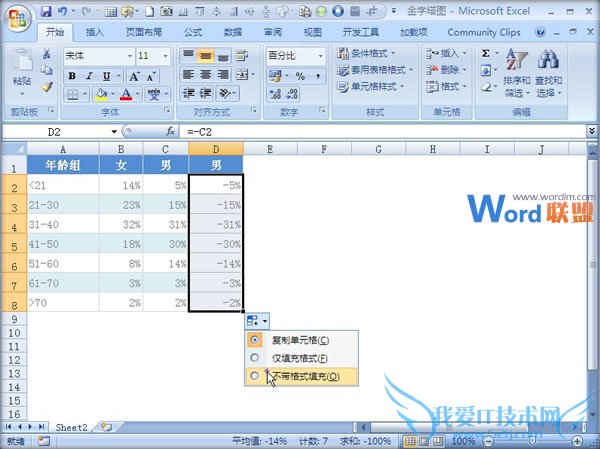
Task: Cut selection with the scissors icon
Action: pos(47,53)
